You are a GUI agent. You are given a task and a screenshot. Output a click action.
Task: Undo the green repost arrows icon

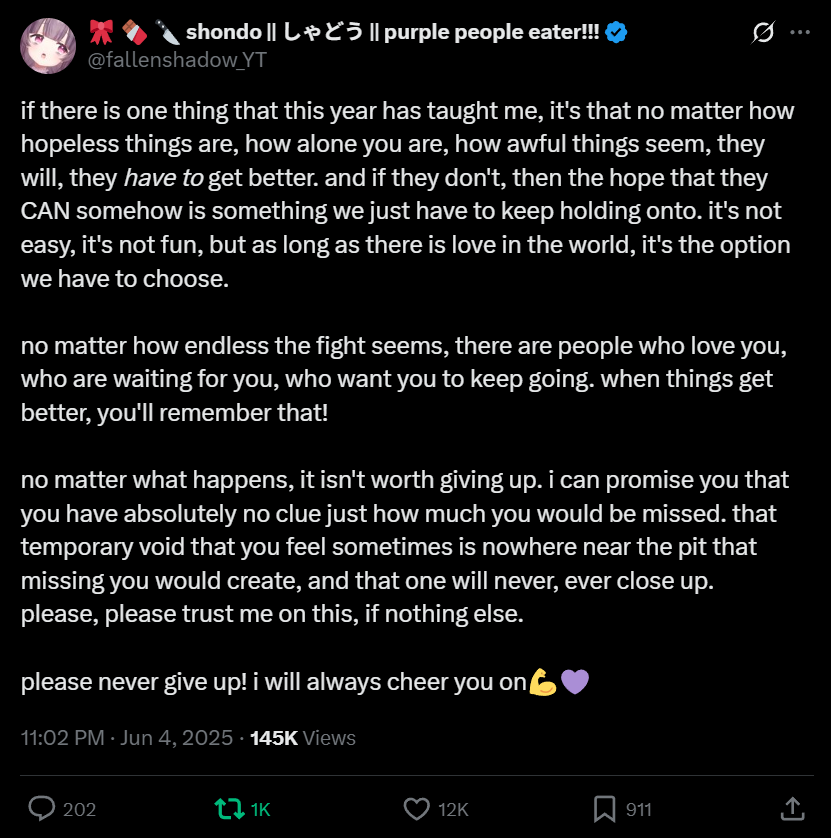229,809
